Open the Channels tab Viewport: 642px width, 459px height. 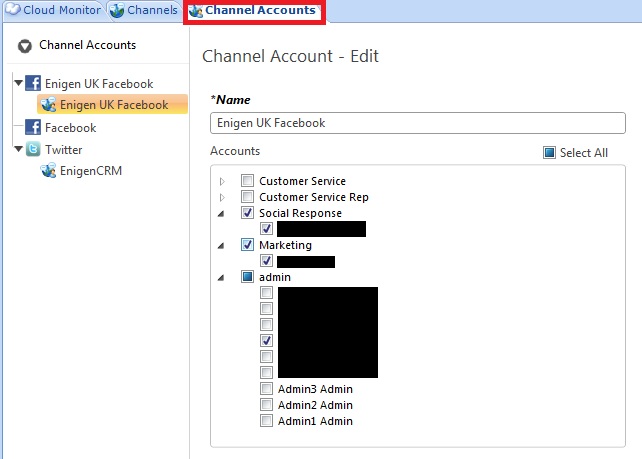[x=145, y=11]
